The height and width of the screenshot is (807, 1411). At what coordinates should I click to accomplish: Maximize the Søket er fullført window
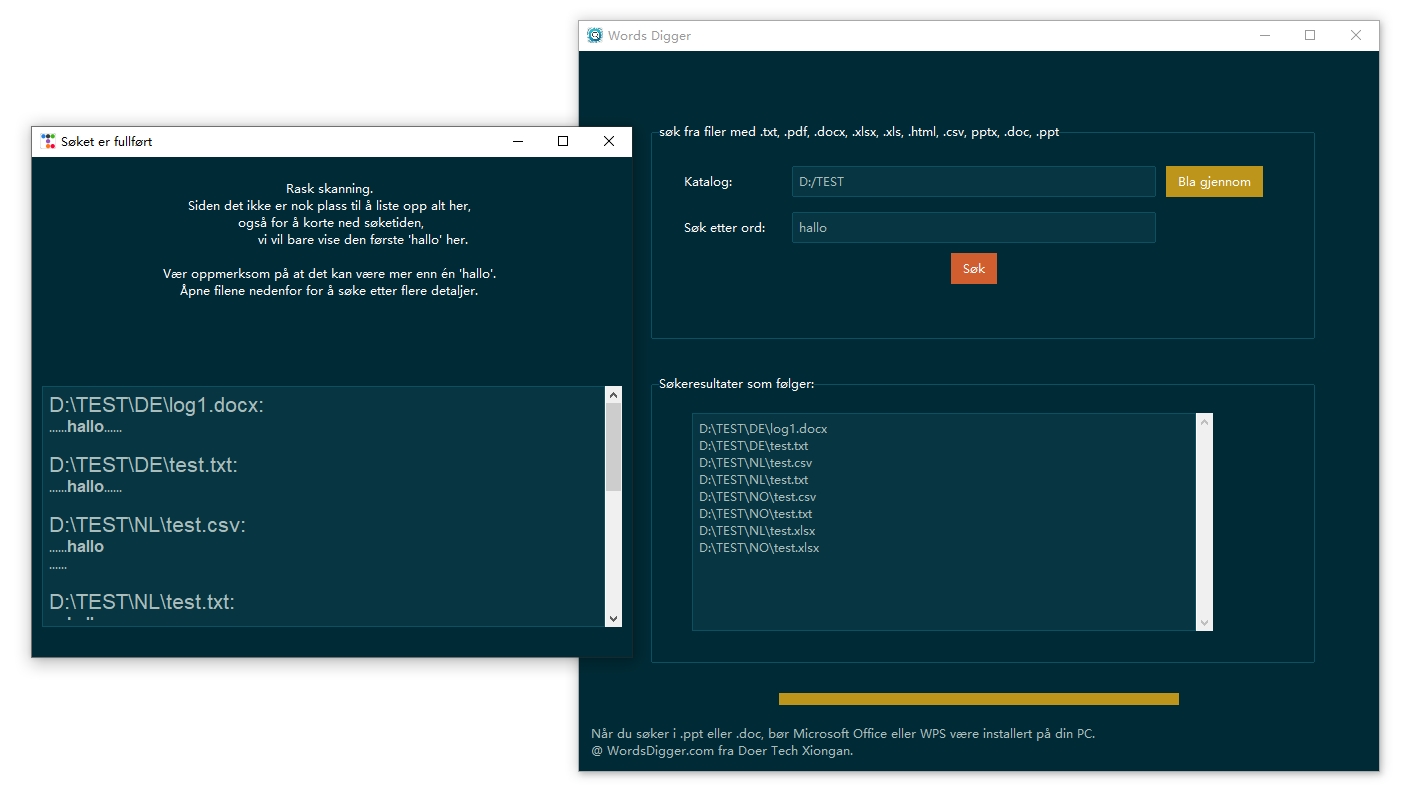(563, 141)
